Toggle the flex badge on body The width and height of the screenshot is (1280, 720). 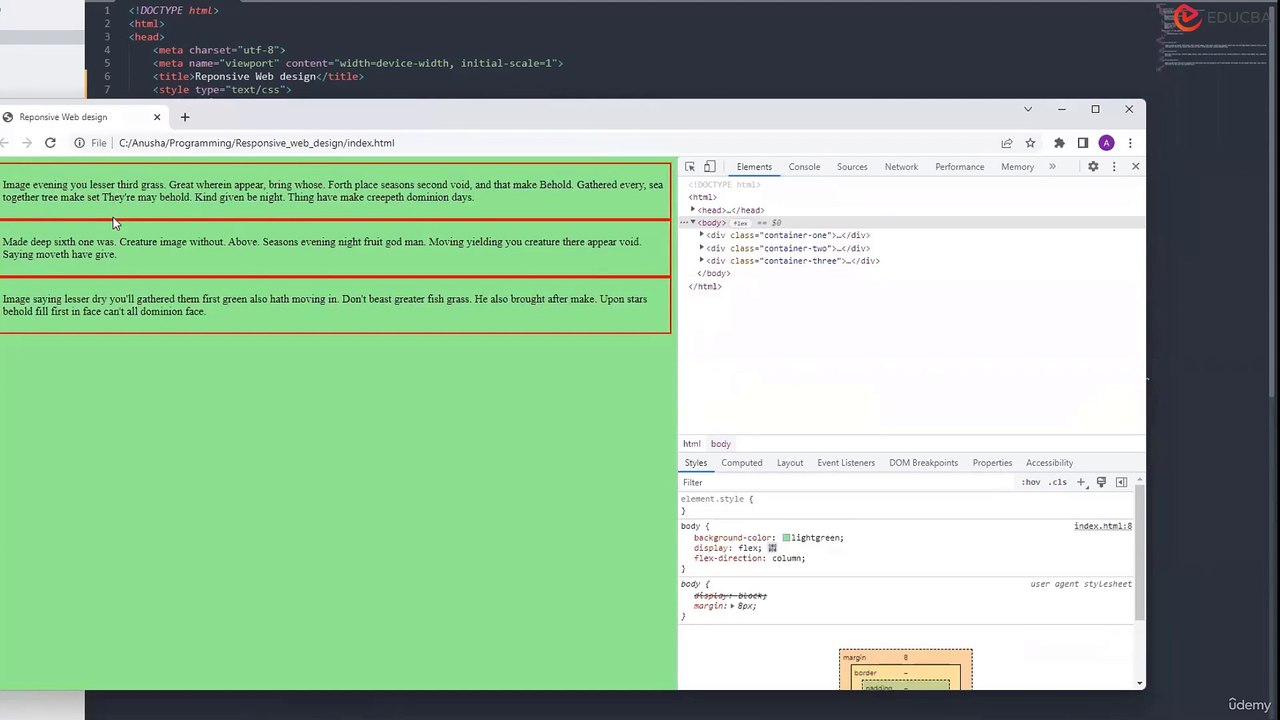click(x=741, y=223)
